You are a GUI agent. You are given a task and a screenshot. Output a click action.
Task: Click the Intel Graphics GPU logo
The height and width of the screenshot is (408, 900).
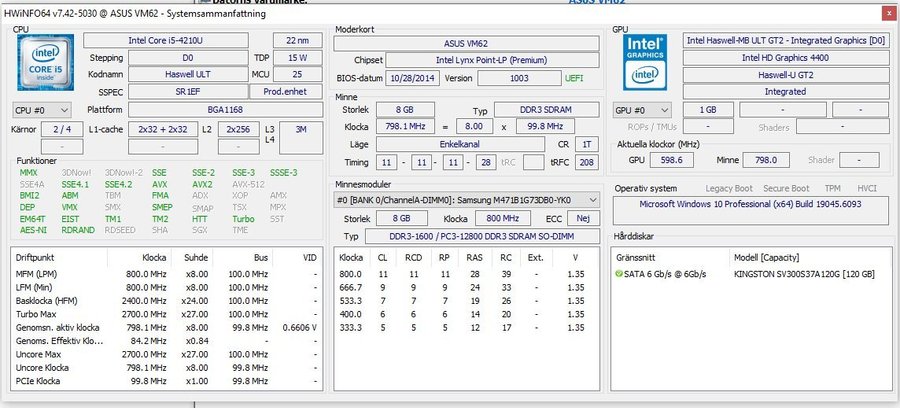[645, 64]
